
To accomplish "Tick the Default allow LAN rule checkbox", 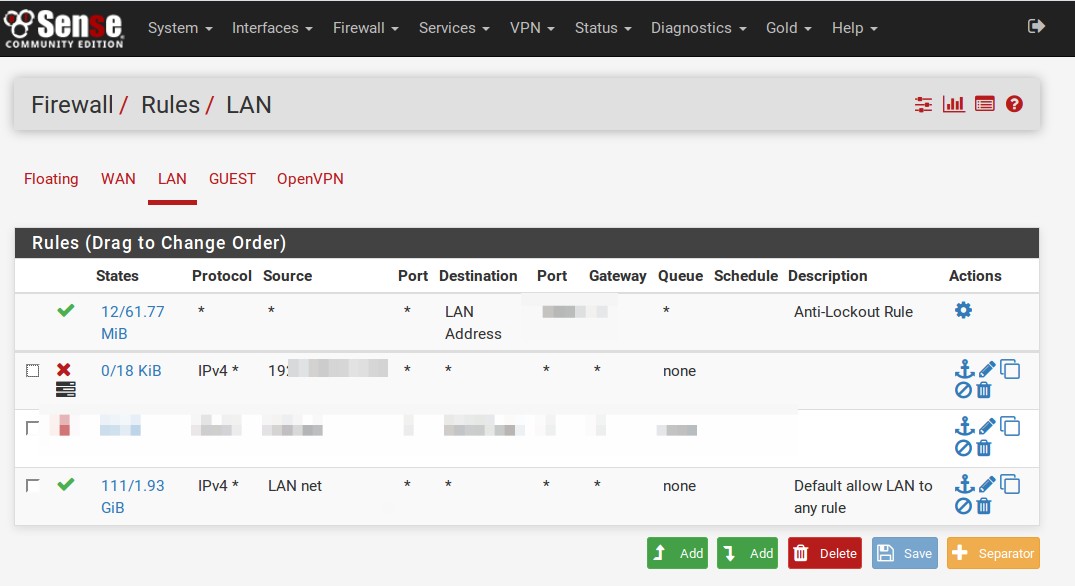I will point(33,485).
